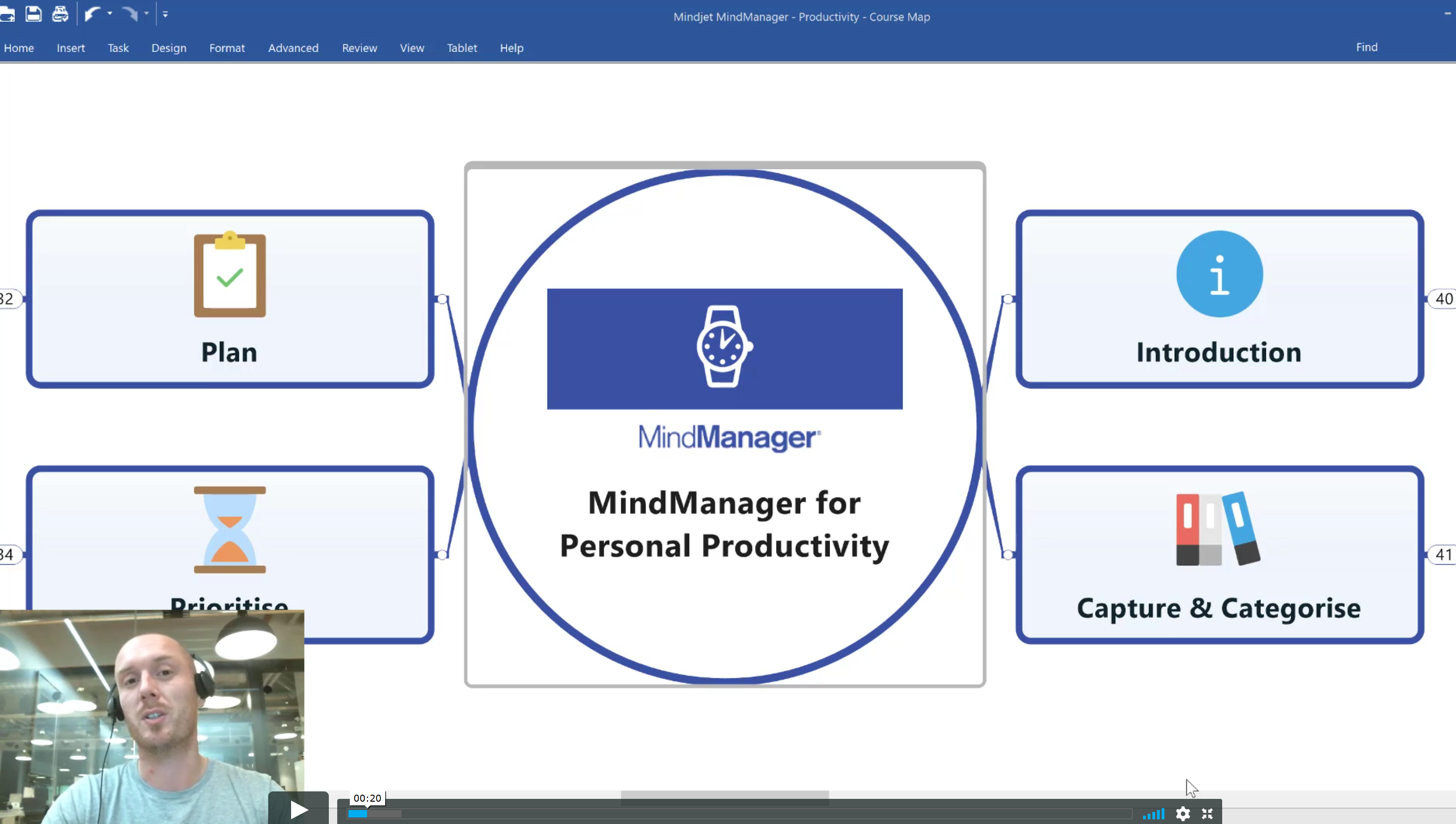The width and height of the screenshot is (1456, 824).
Task: Select central topic title MindManager for Personal Productivity
Action: 725,524
